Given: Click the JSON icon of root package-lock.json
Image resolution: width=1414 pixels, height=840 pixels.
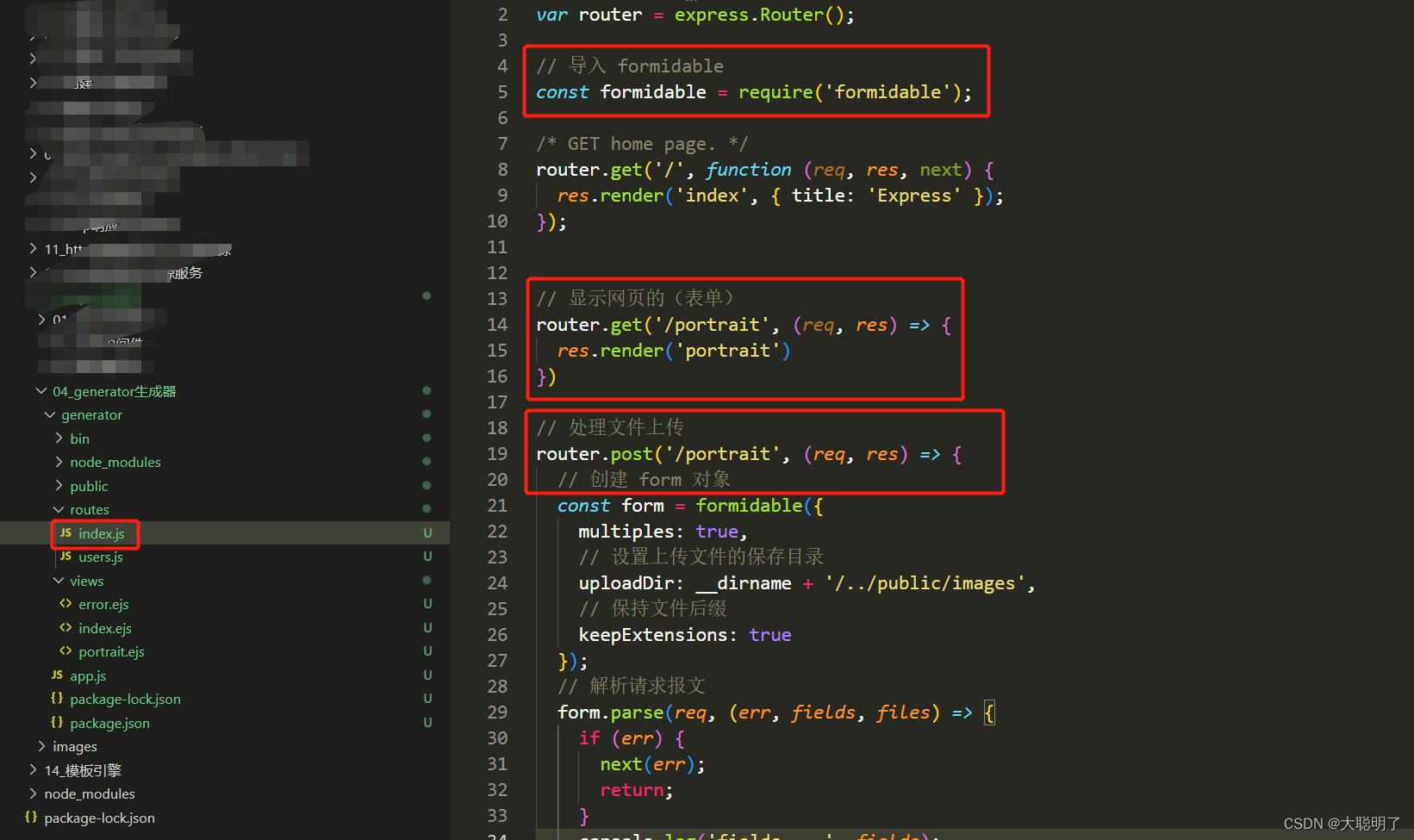Looking at the screenshot, I should 31,818.
